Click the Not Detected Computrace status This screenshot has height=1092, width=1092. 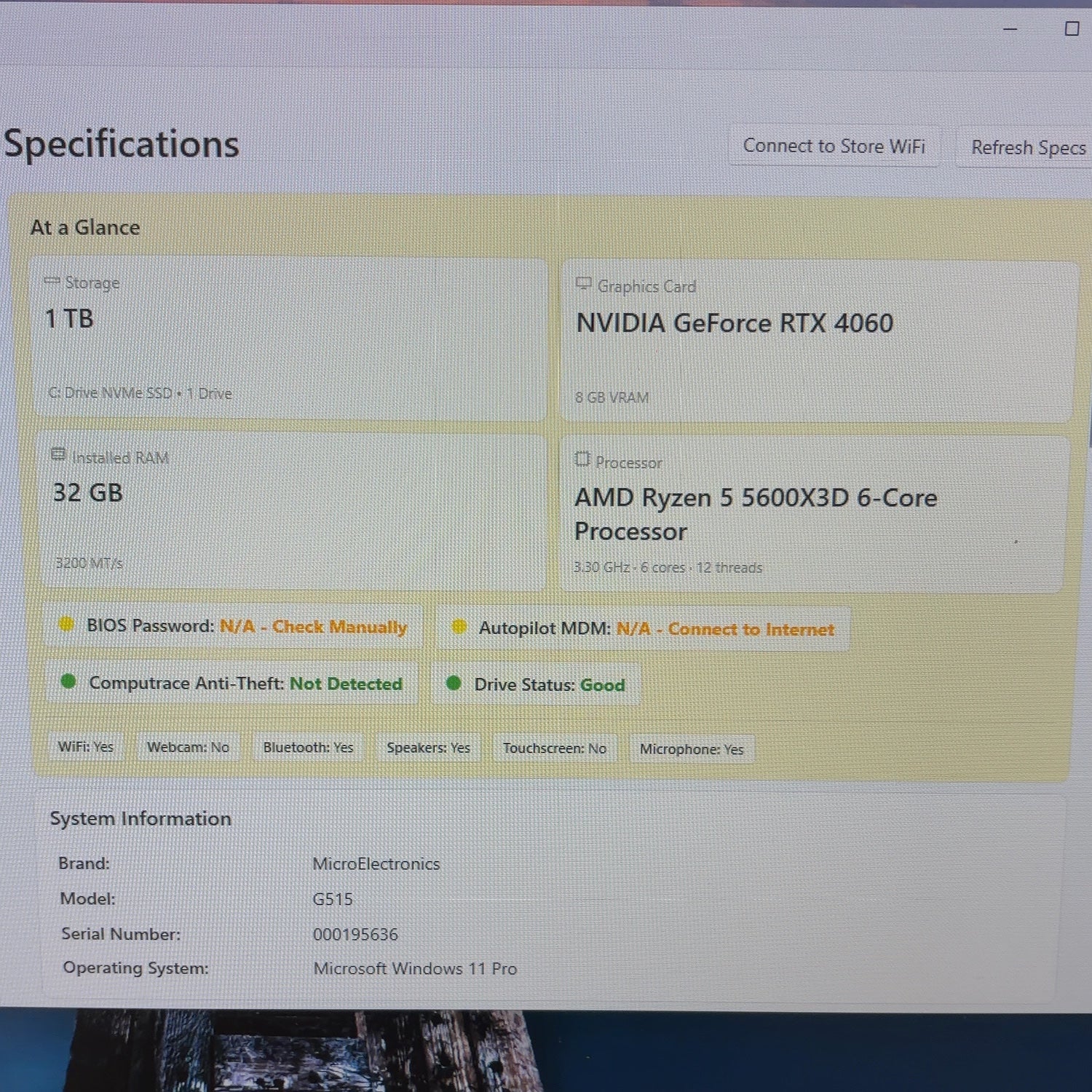pos(346,684)
